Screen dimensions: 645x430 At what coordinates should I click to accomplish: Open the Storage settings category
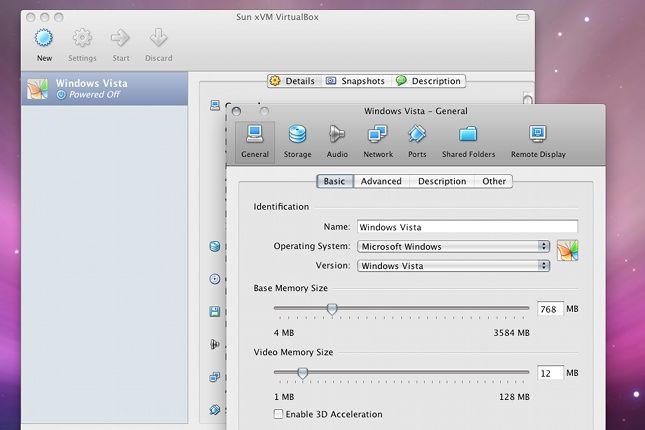[297, 142]
